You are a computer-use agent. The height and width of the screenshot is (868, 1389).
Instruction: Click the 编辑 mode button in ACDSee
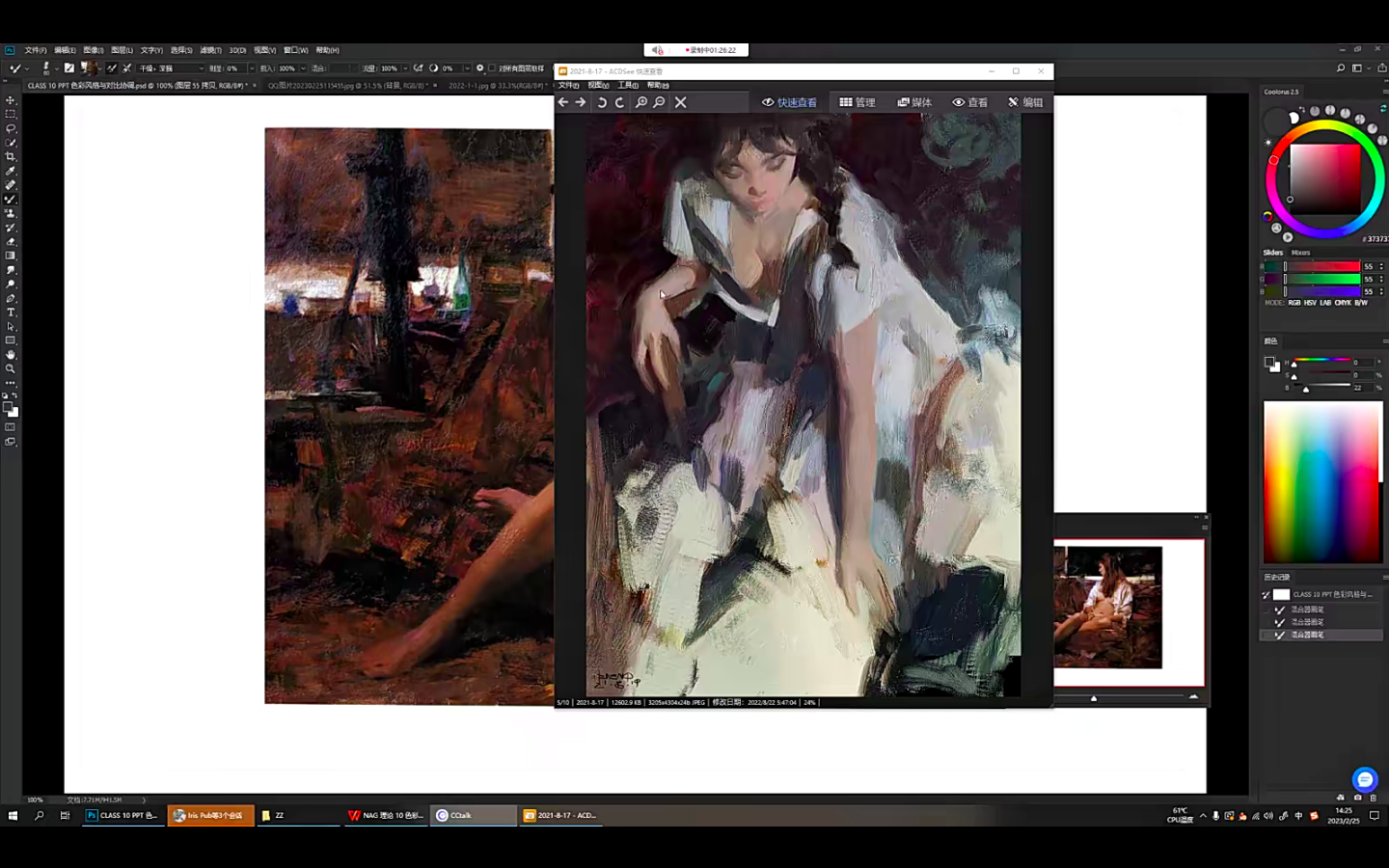tap(1025, 102)
